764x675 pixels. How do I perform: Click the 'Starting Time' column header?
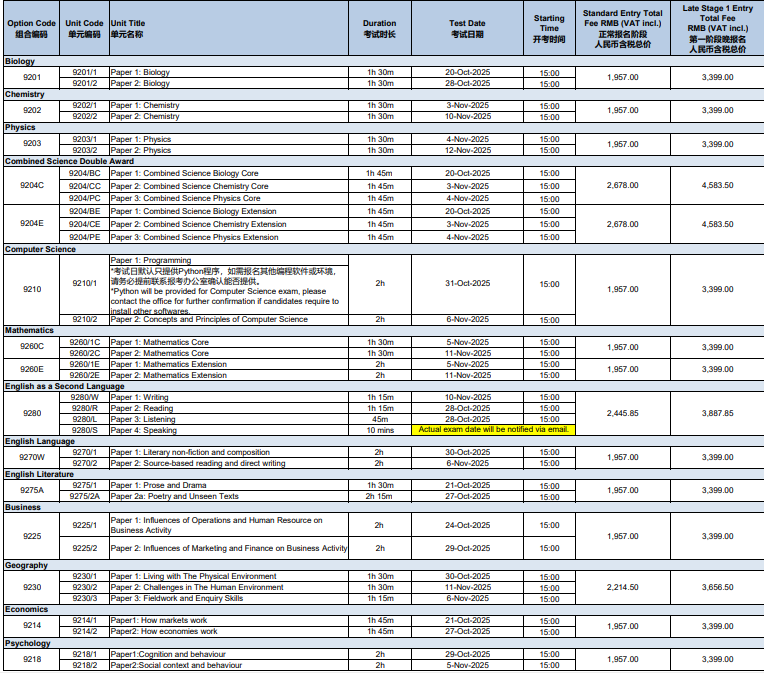point(549,28)
